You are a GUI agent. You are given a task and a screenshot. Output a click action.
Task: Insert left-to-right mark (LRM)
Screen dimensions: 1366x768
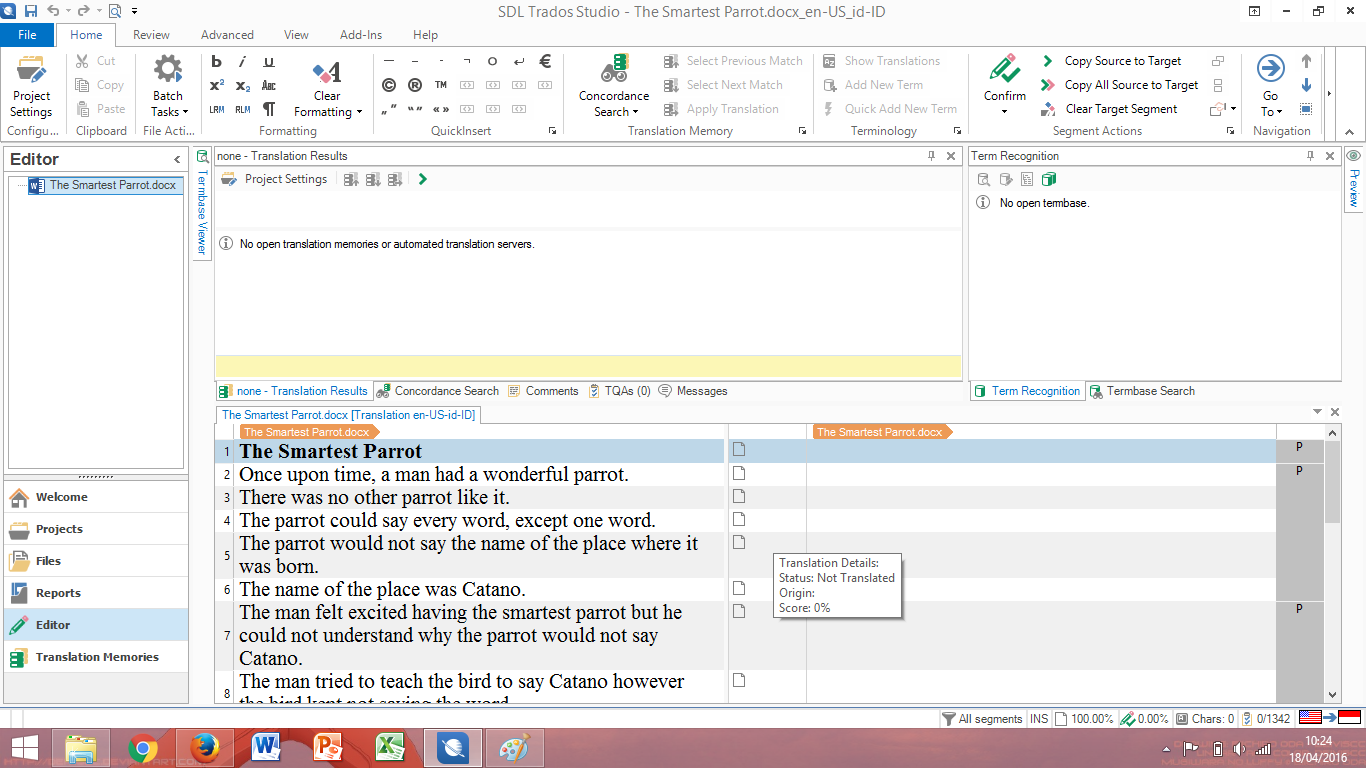(217, 109)
